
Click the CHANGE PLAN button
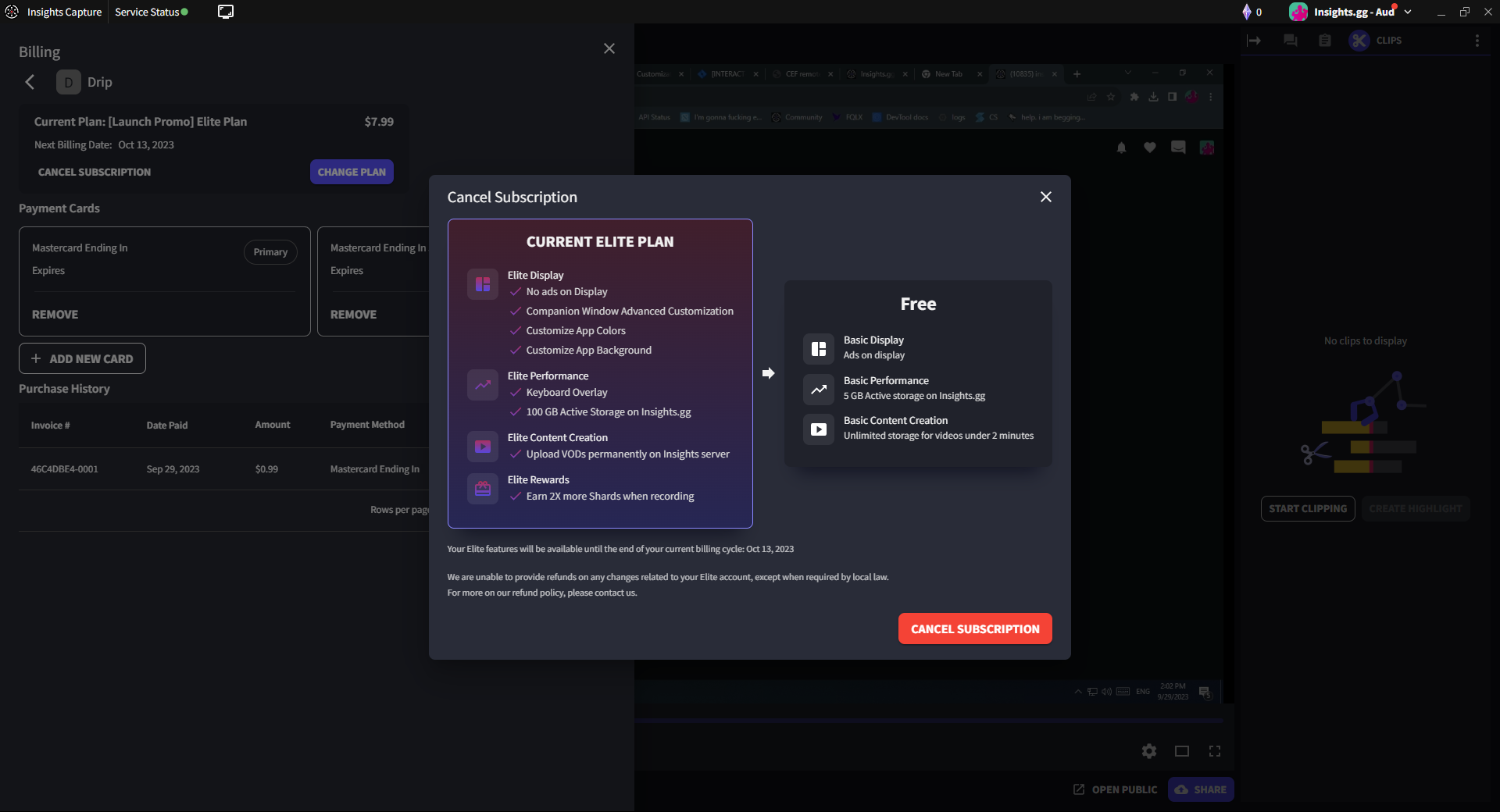coord(352,172)
